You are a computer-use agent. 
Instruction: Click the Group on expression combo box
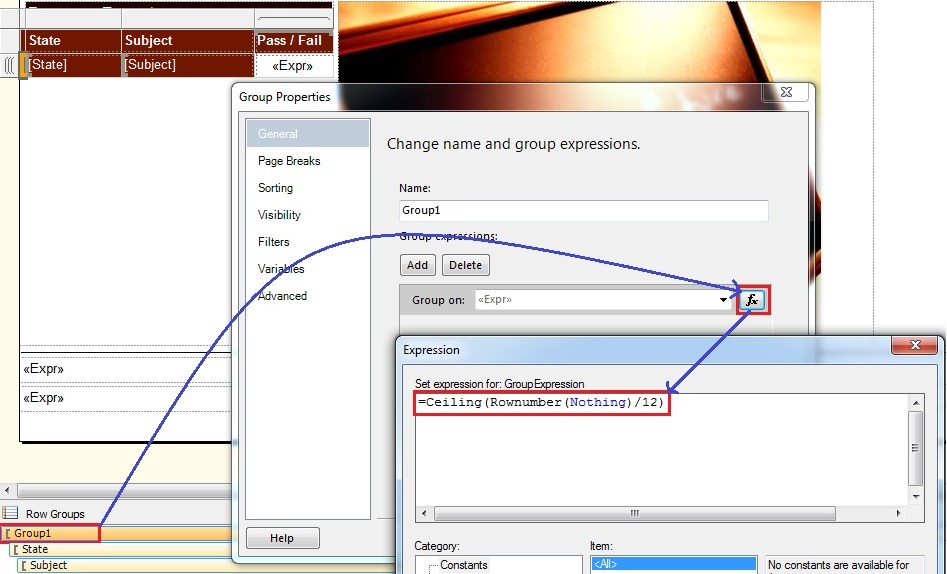click(603, 300)
